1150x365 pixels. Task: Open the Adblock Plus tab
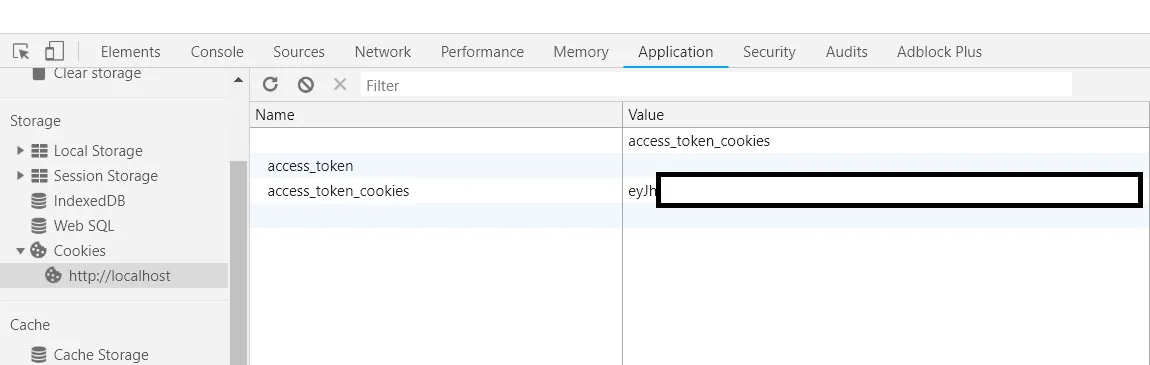[939, 52]
